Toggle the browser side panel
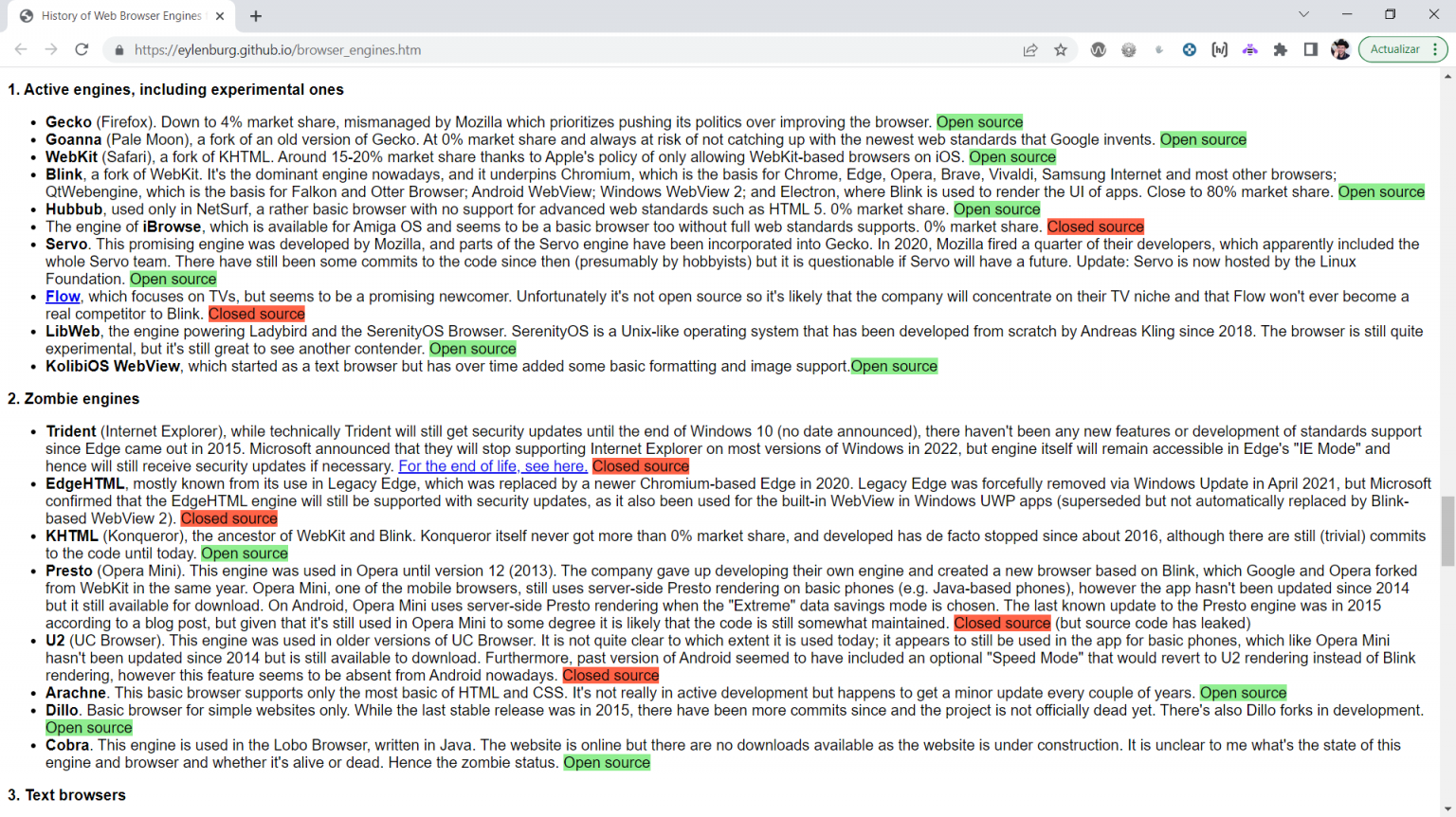Image resolution: width=1456 pixels, height=817 pixels. [x=1311, y=49]
